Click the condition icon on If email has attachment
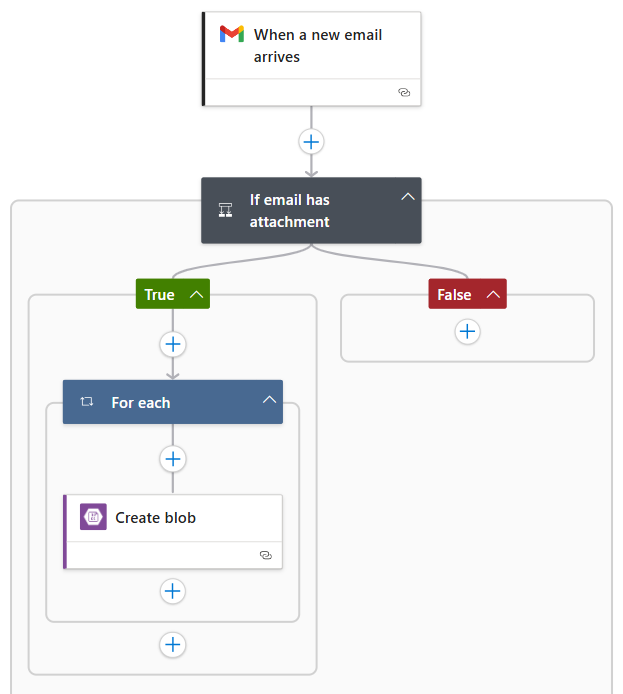 coord(225,210)
